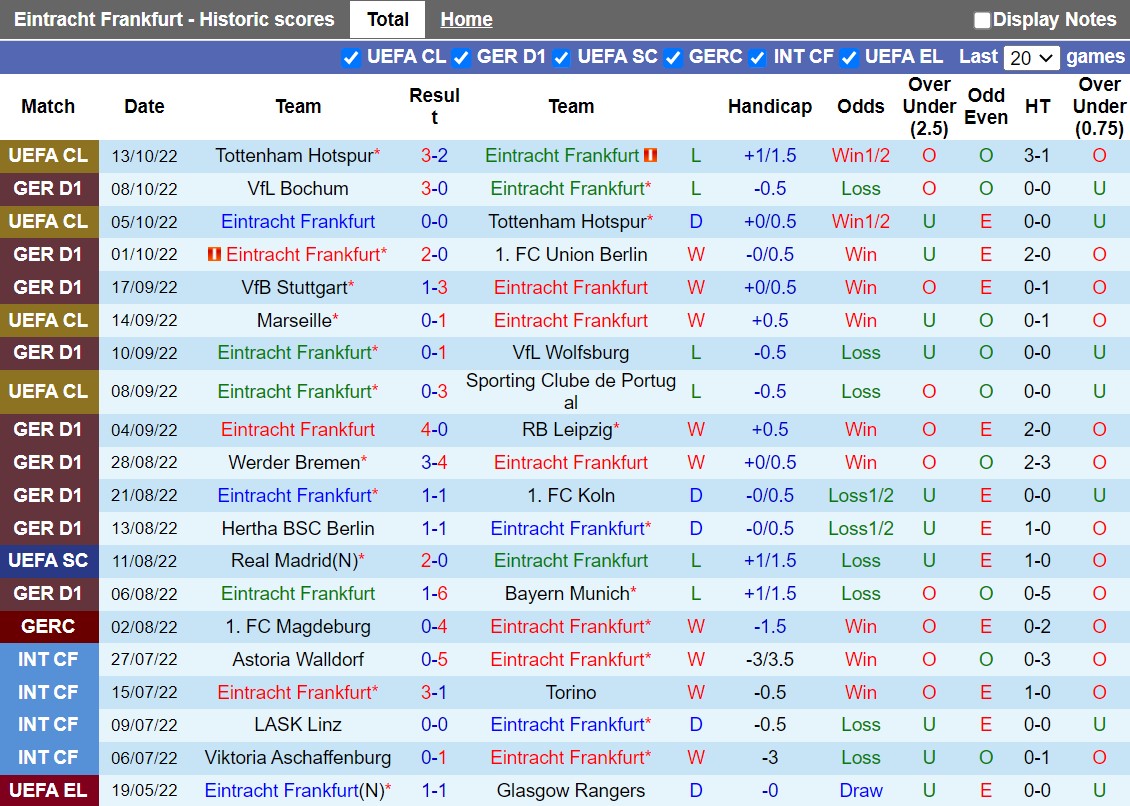Switch to the Total tab
The width and height of the screenshot is (1130, 806).
[x=388, y=19]
